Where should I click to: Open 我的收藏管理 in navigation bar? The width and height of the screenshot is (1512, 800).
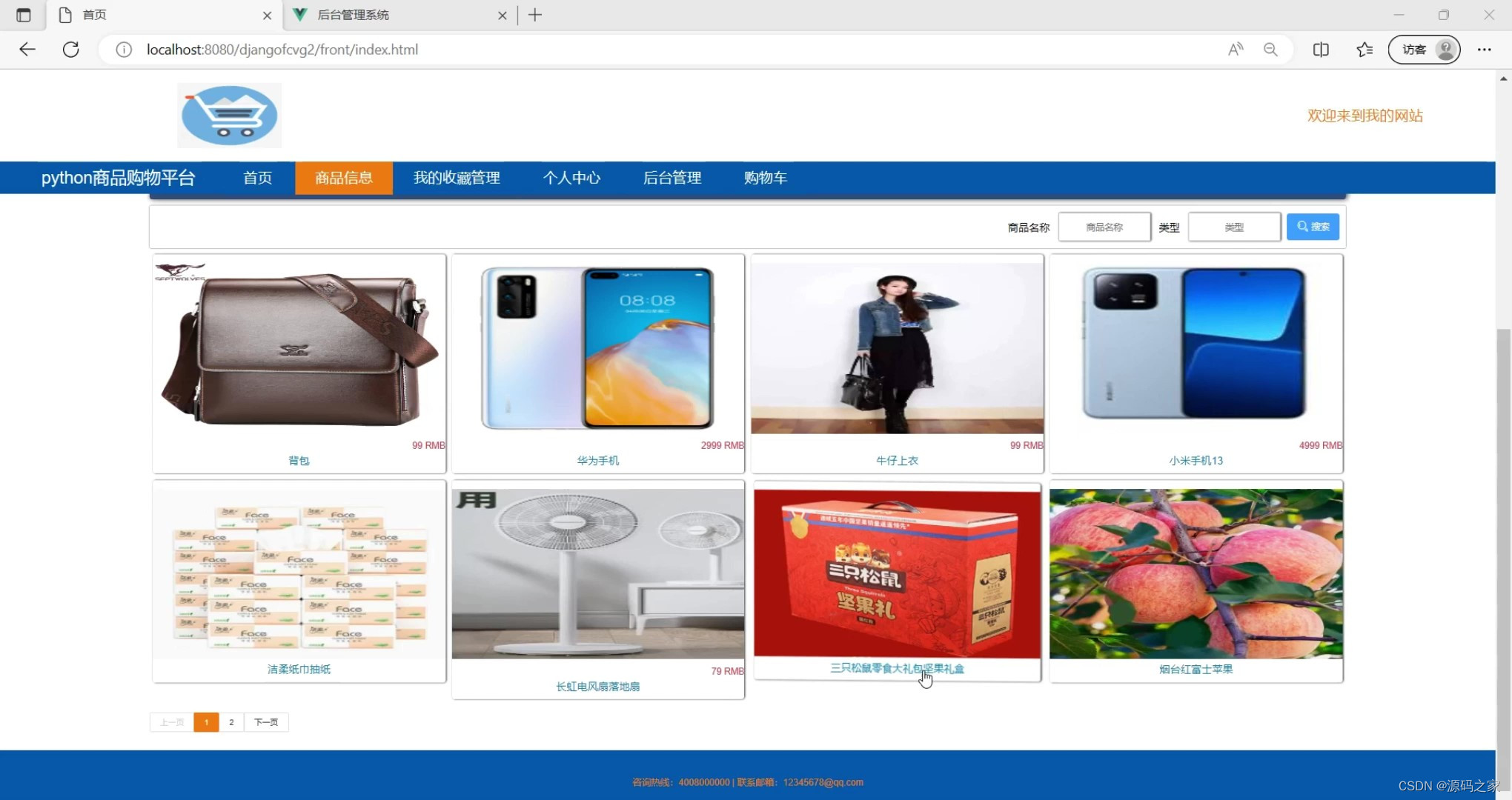[457, 178]
